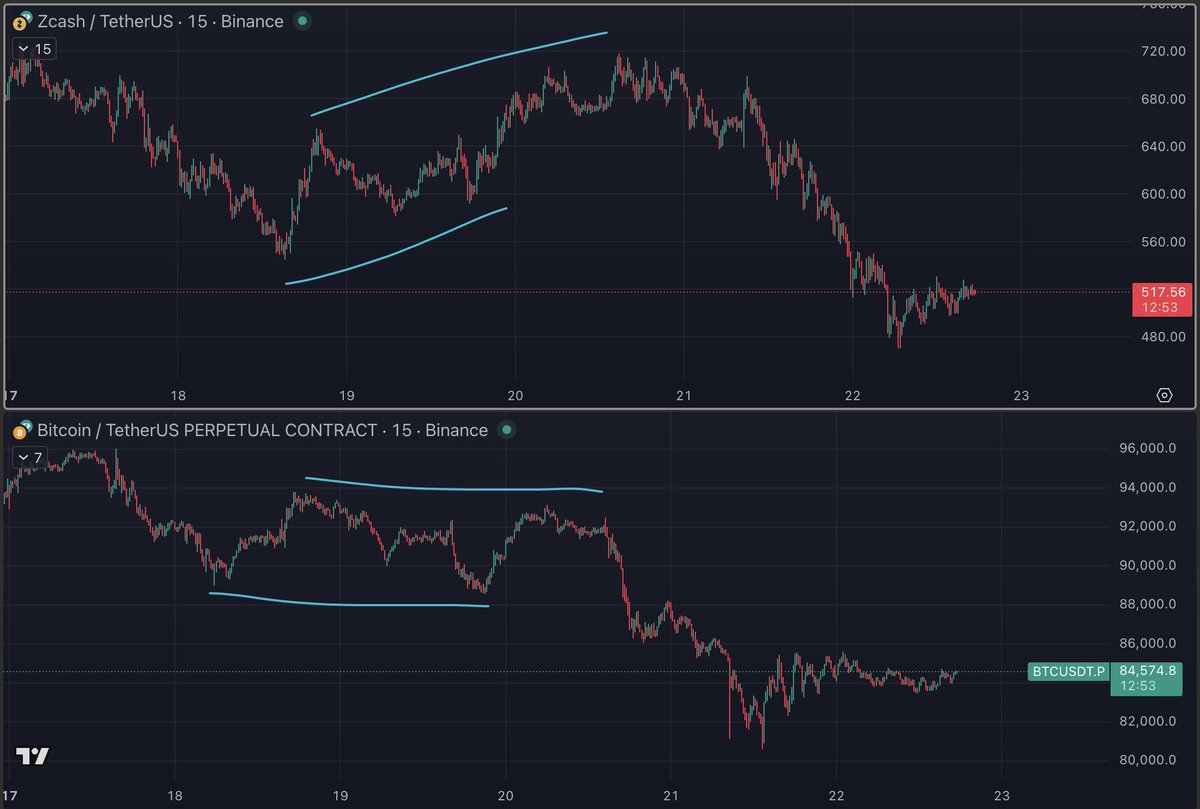
Task: Click 600.00 on Zcash price scale
Action: [1161, 194]
